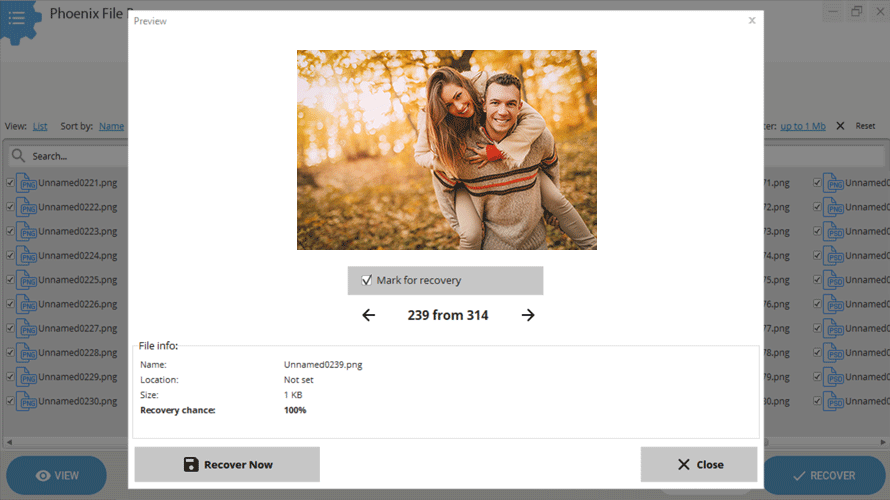Click the '239 from 314' counter text

point(448,315)
